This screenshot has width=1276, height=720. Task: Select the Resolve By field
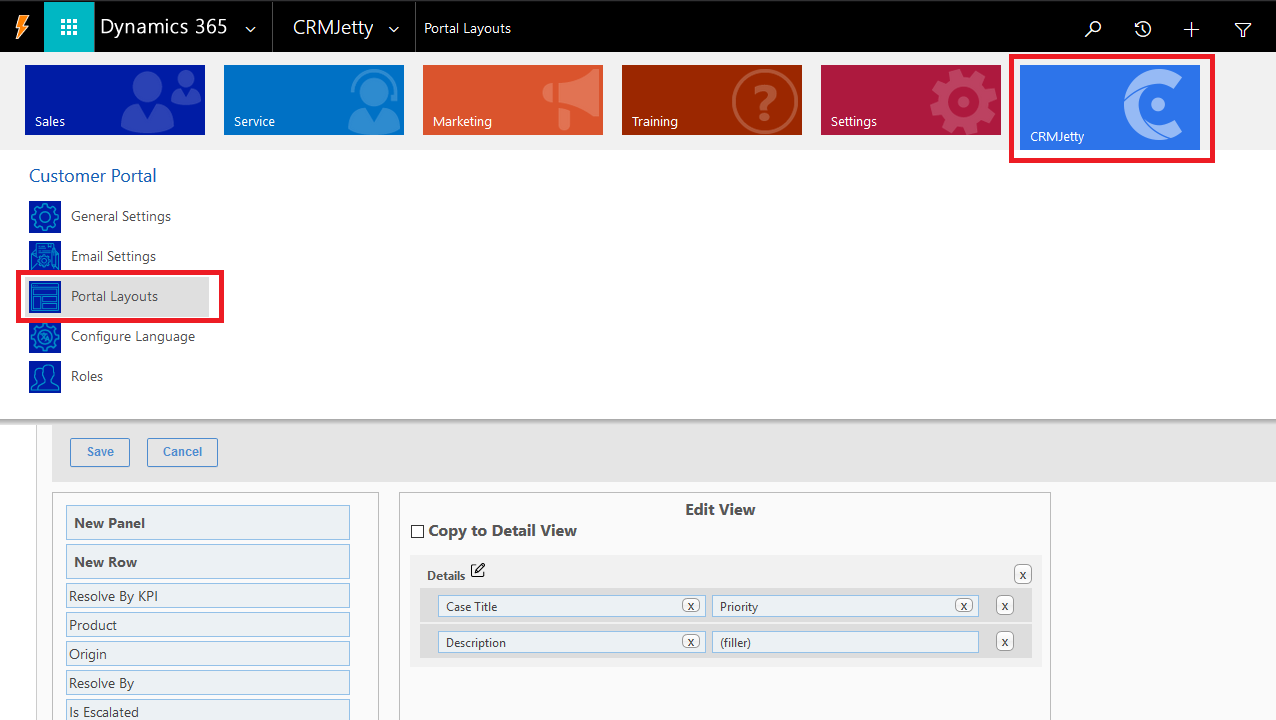208,683
